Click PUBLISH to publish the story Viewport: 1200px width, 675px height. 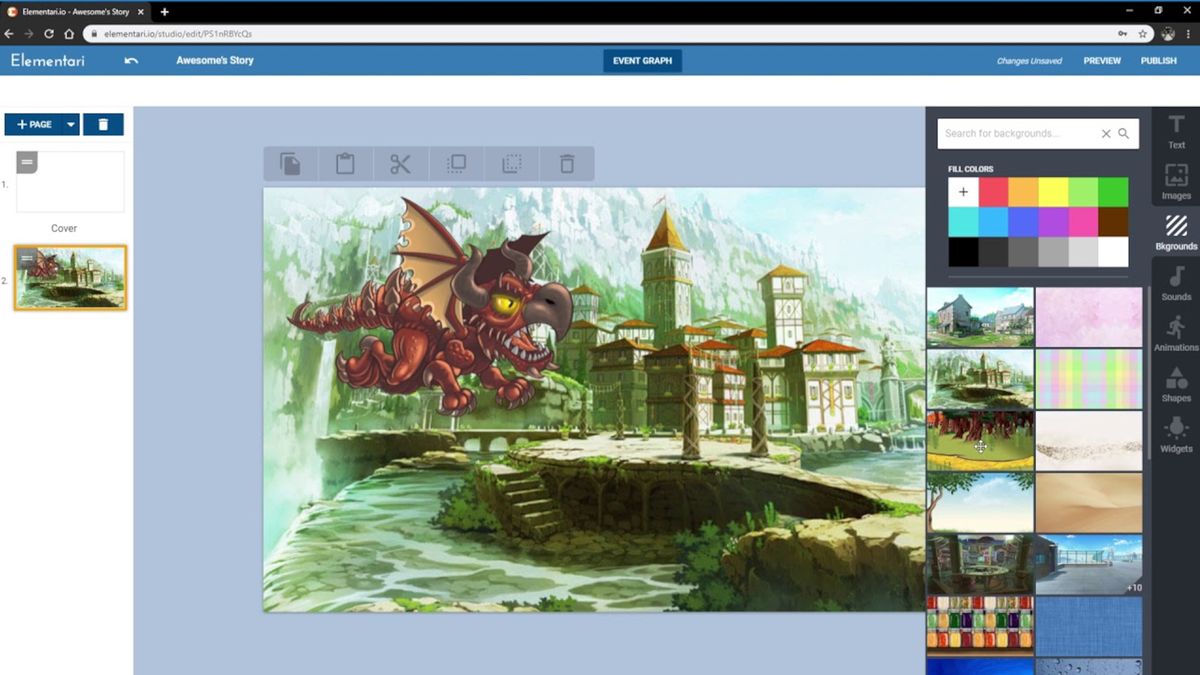1158,60
